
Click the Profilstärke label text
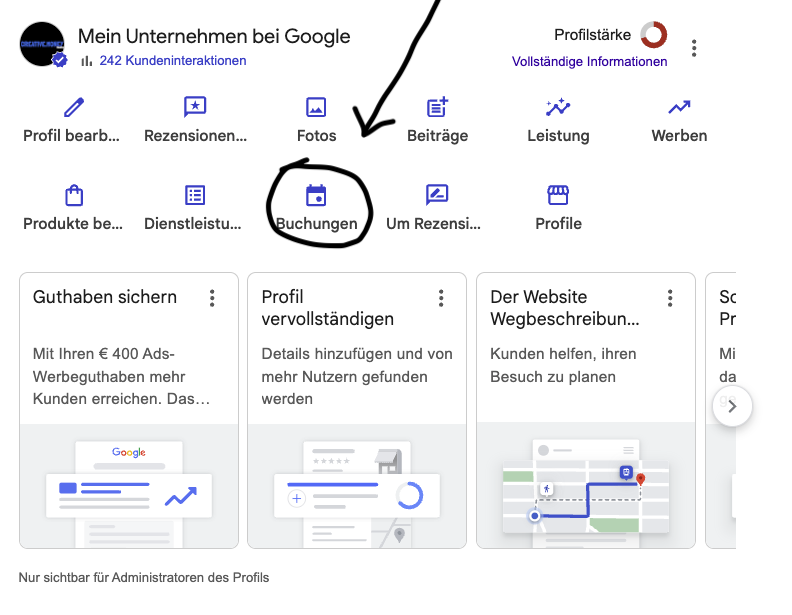point(592,35)
